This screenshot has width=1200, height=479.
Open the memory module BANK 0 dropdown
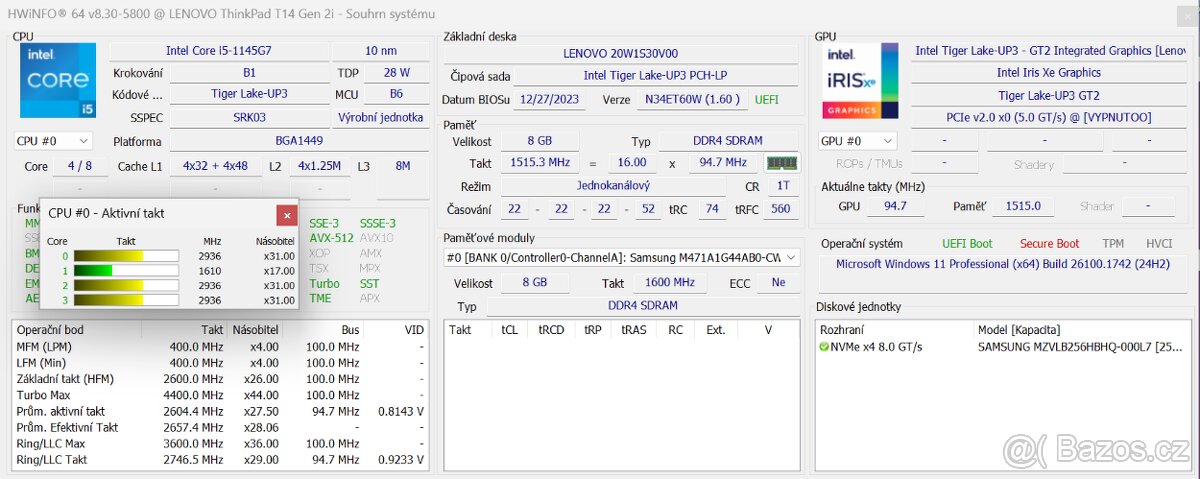click(x=622, y=258)
